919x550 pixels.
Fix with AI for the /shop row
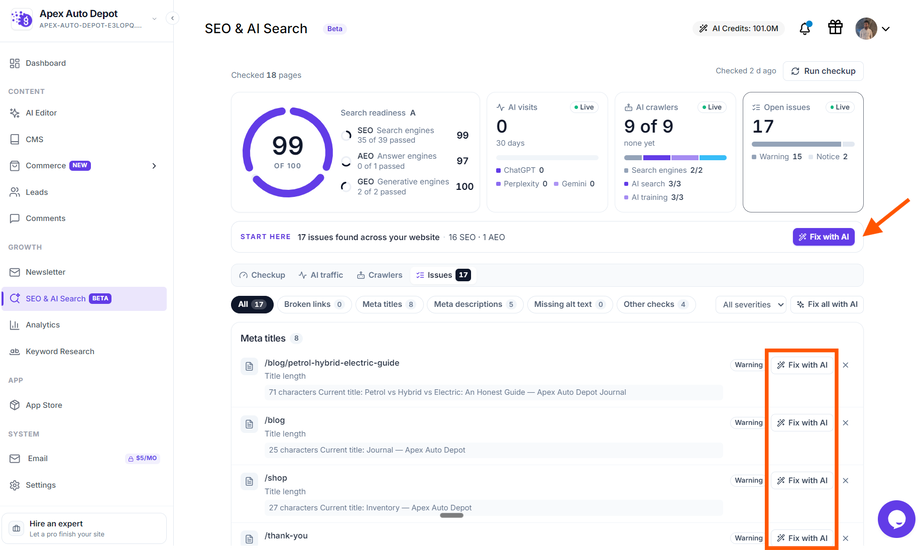[802, 480]
